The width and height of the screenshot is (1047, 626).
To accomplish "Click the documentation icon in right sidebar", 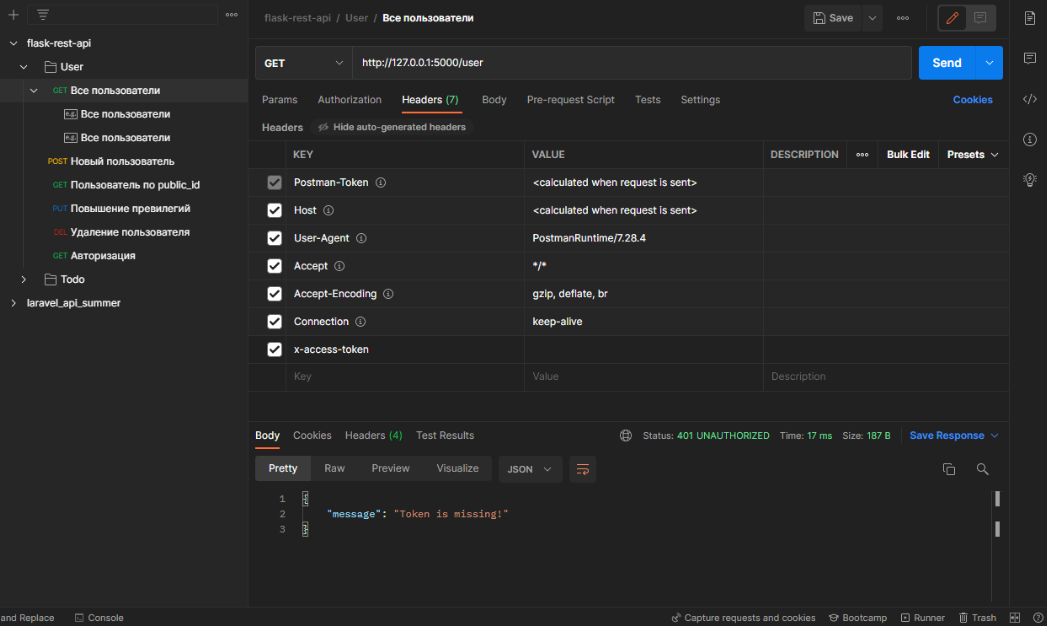I will [1030, 18].
